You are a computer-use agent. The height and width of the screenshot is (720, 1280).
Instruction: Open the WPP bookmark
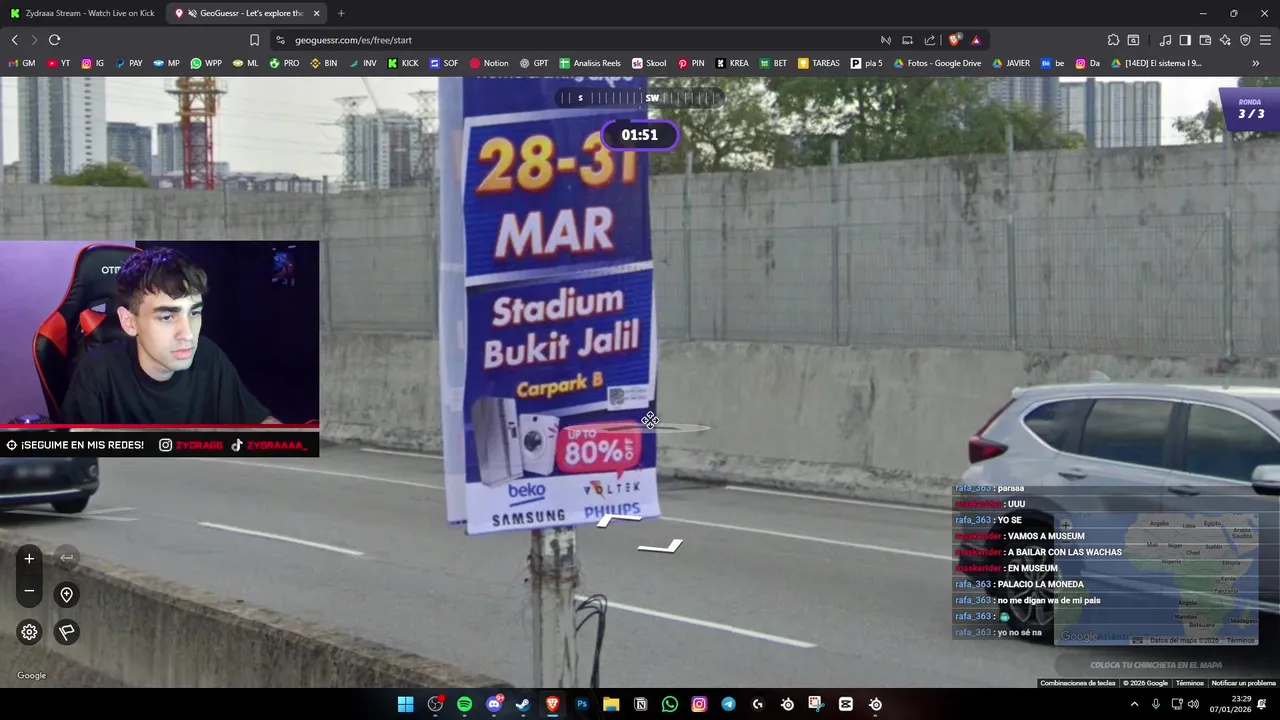point(206,63)
